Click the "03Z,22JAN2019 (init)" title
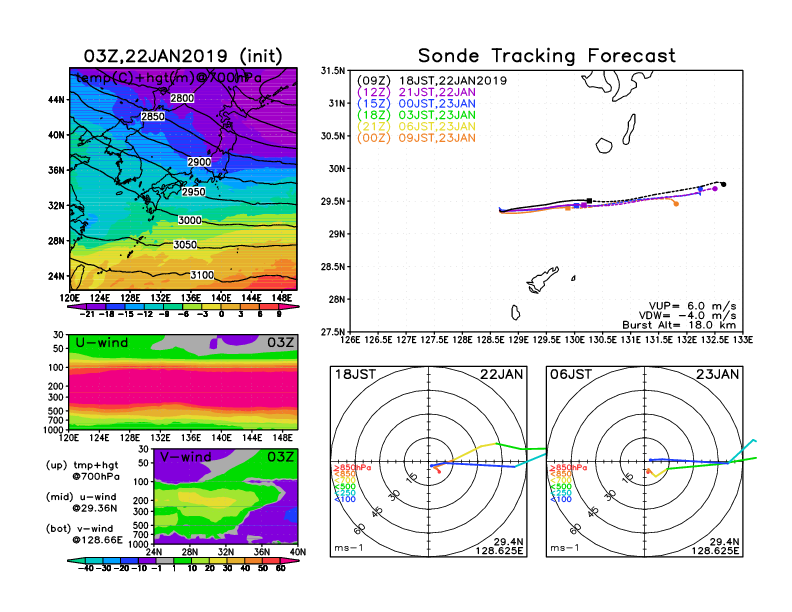 click(183, 56)
